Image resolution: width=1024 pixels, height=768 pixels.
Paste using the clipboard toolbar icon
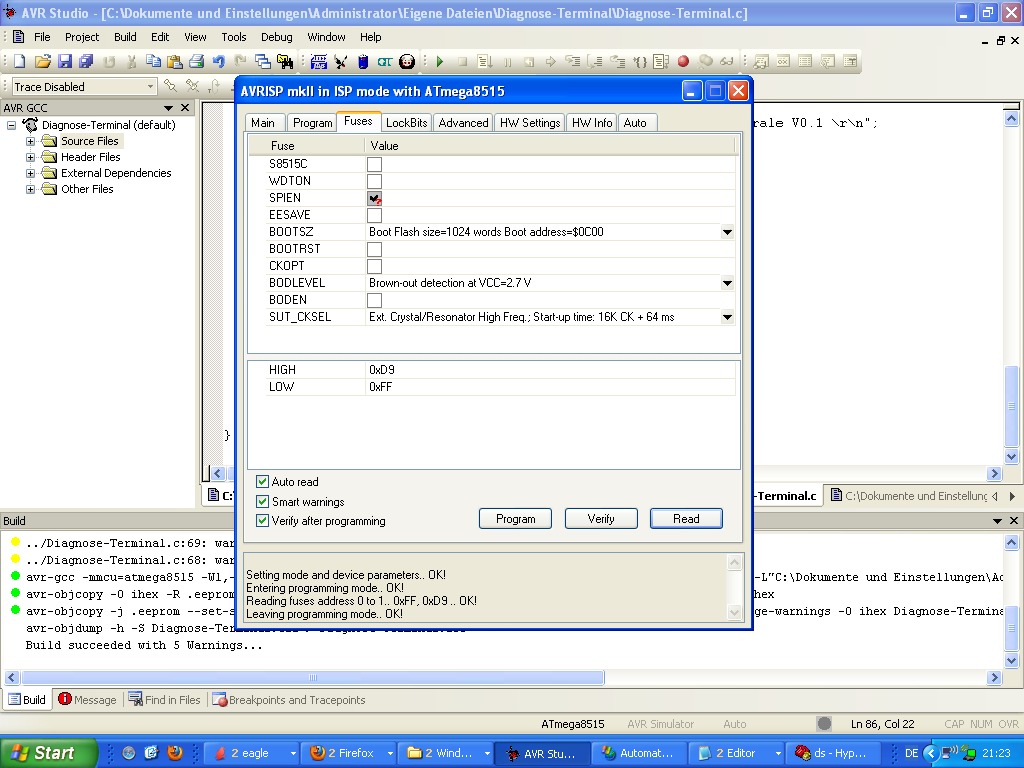point(174,61)
